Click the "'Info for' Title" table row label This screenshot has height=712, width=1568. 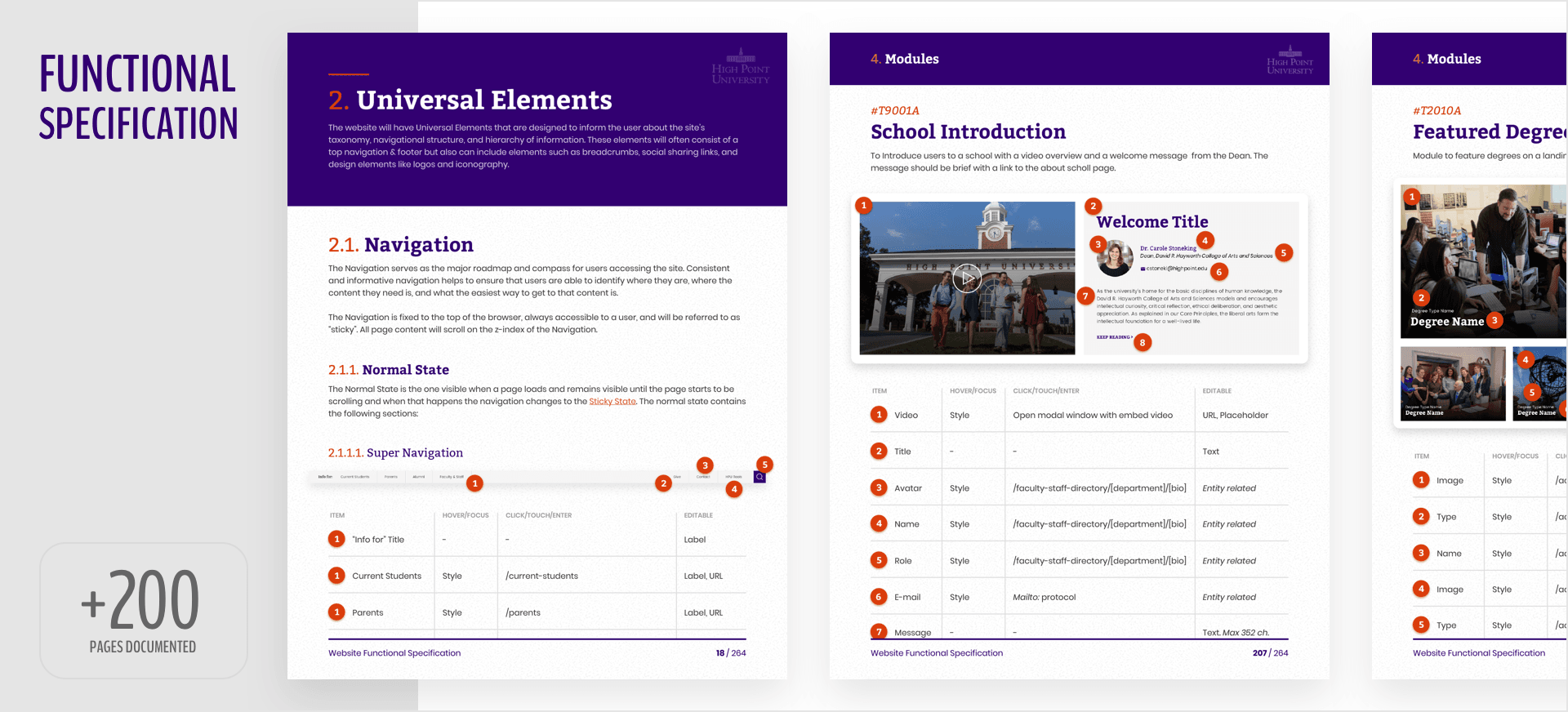(378, 540)
